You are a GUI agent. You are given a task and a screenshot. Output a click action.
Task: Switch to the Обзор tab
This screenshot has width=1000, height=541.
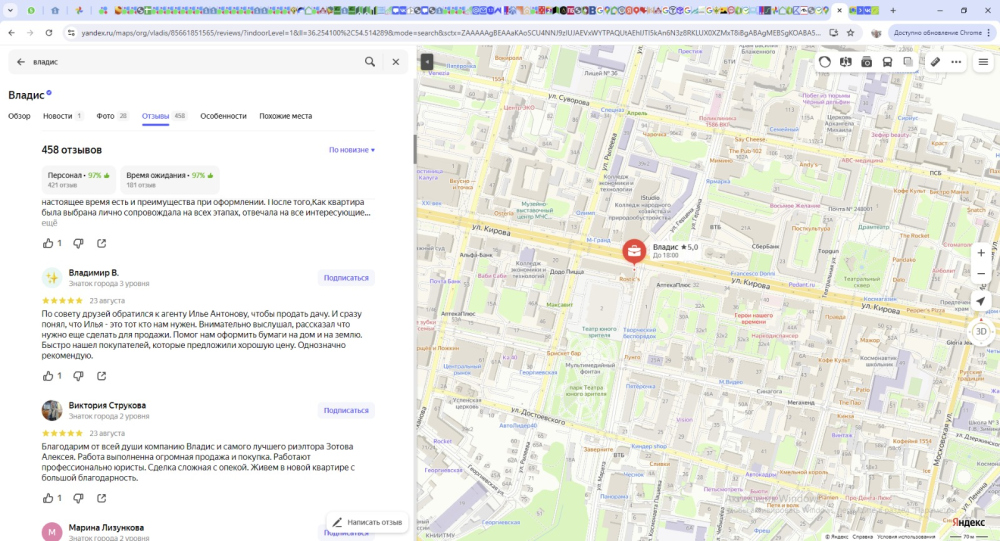(19, 116)
